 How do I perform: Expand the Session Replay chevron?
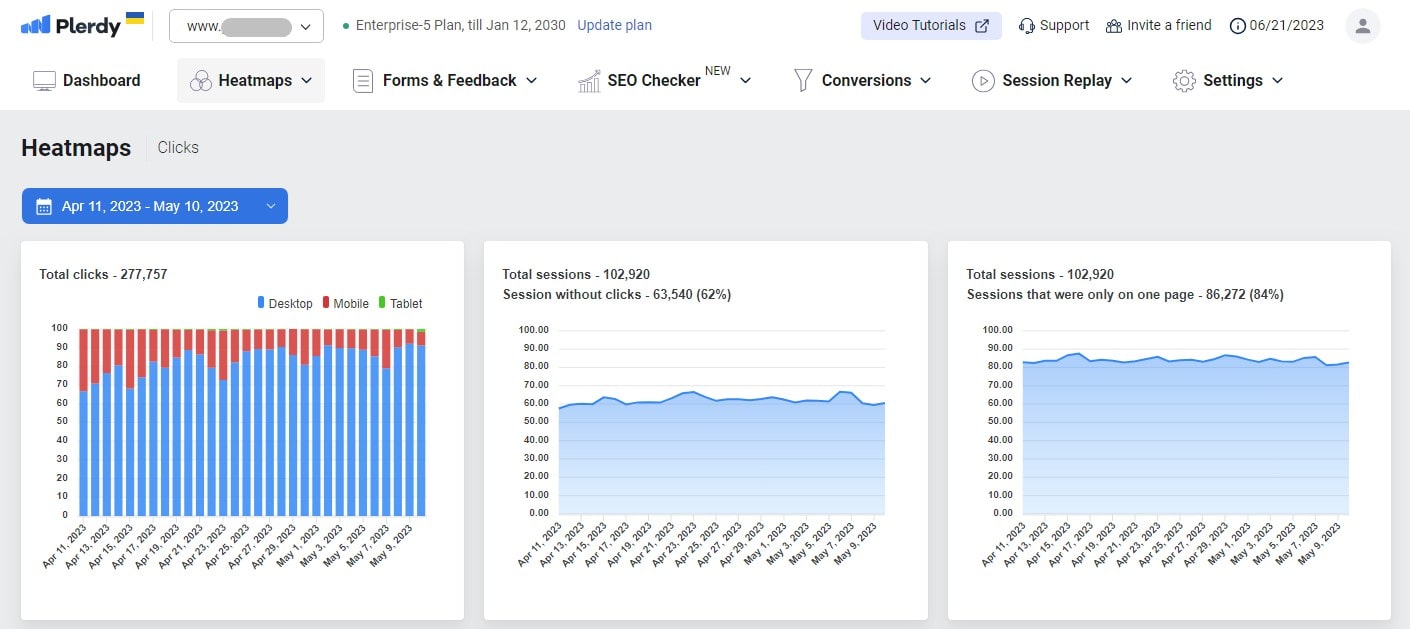(x=1127, y=81)
